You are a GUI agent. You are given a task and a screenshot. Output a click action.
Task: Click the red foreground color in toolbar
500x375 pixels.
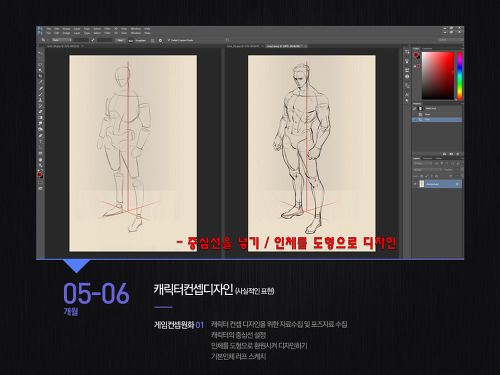pos(40,174)
